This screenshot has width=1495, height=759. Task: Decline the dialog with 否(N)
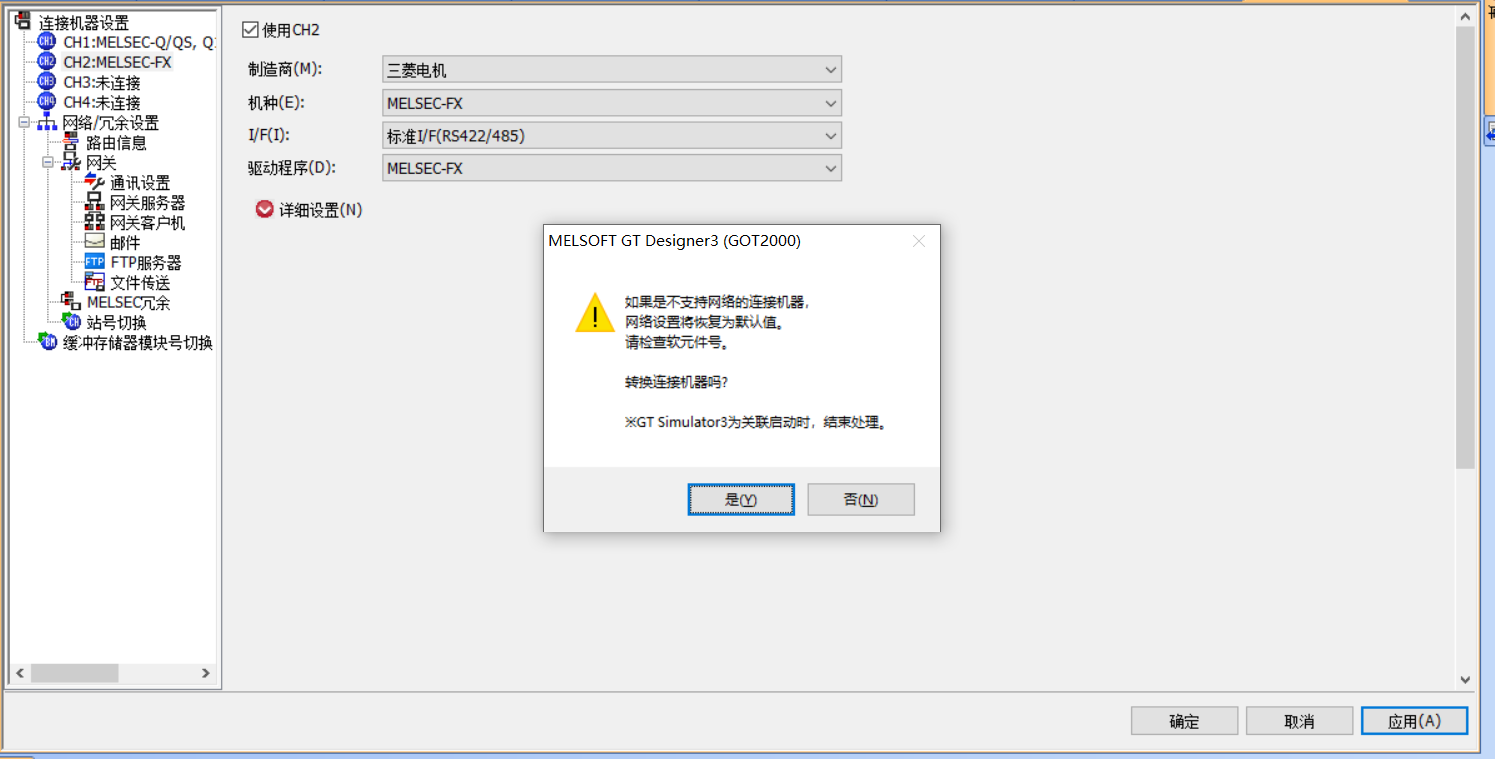[861, 500]
